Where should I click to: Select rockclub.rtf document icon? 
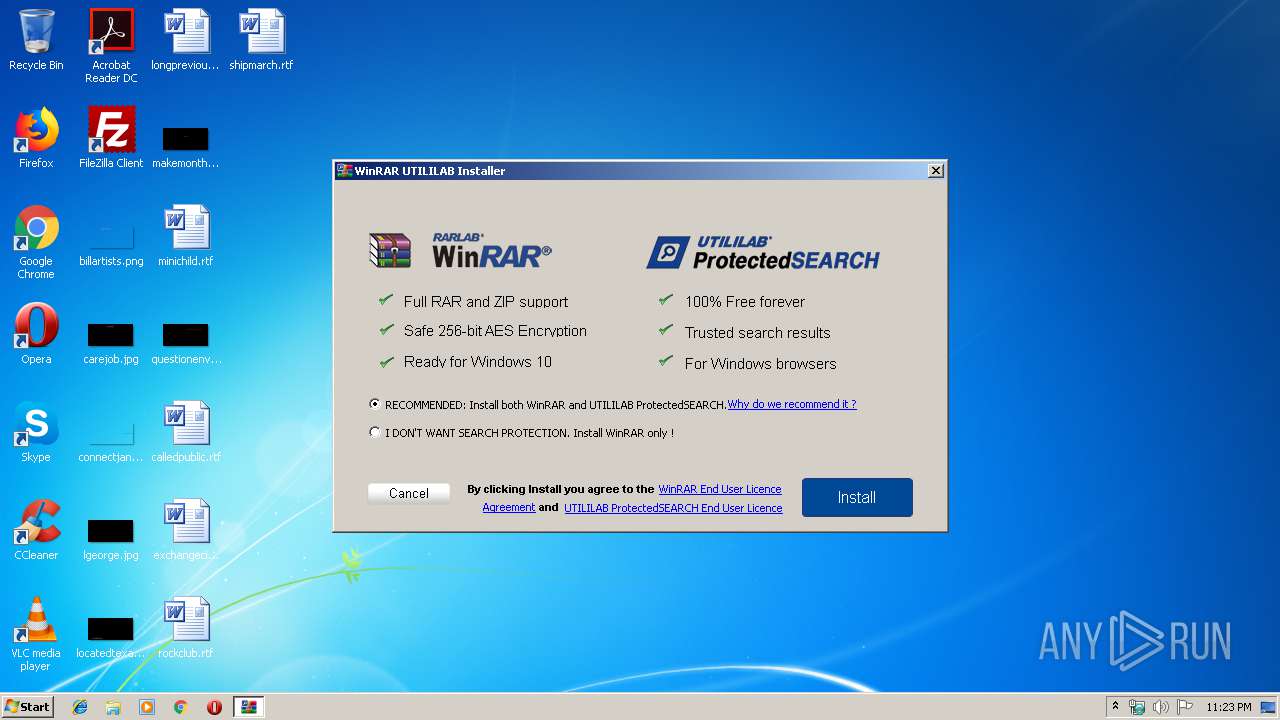tap(186, 628)
